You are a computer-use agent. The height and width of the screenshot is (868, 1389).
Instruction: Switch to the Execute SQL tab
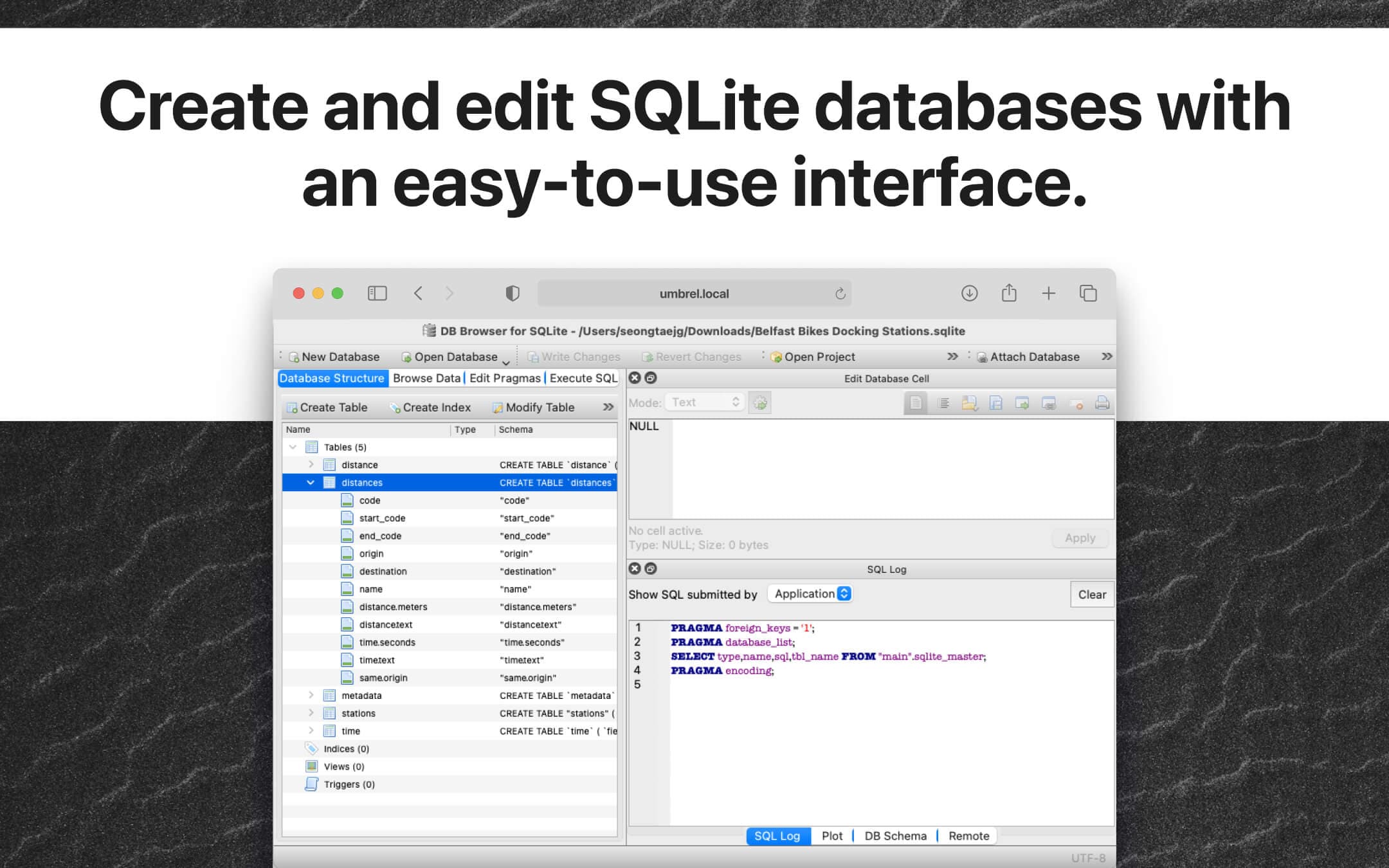click(584, 378)
